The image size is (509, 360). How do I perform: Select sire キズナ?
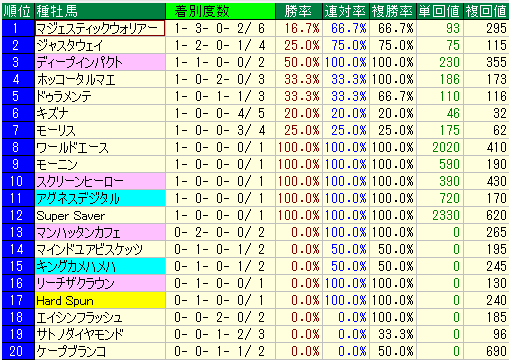tap(100, 113)
